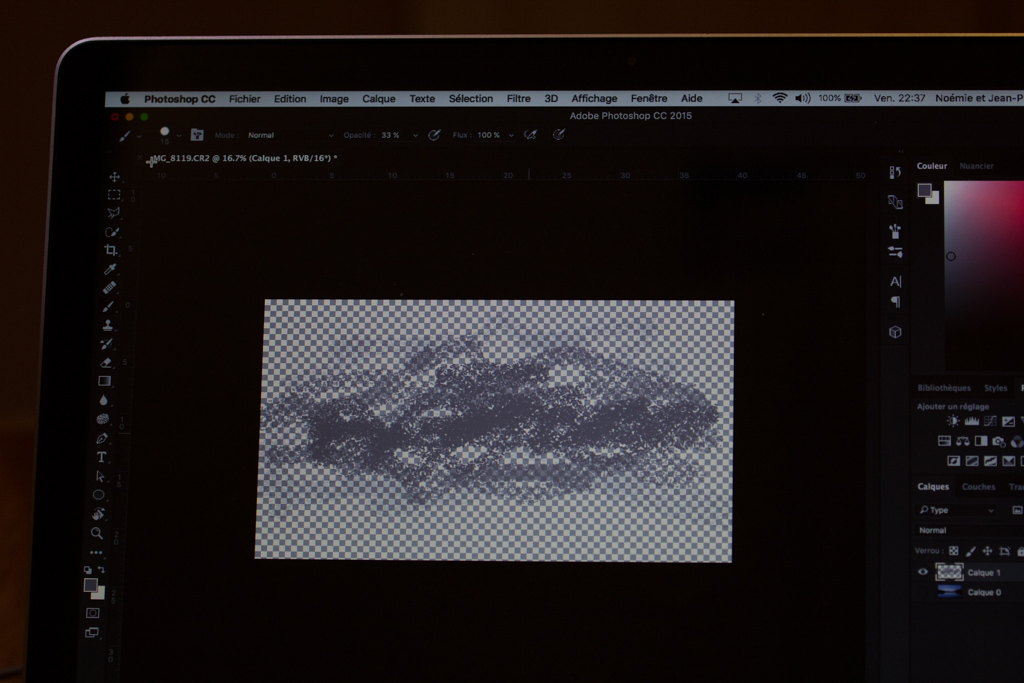The image size is (1024, 683).
Task: Open the Apple menu
Action: [125, 99]
